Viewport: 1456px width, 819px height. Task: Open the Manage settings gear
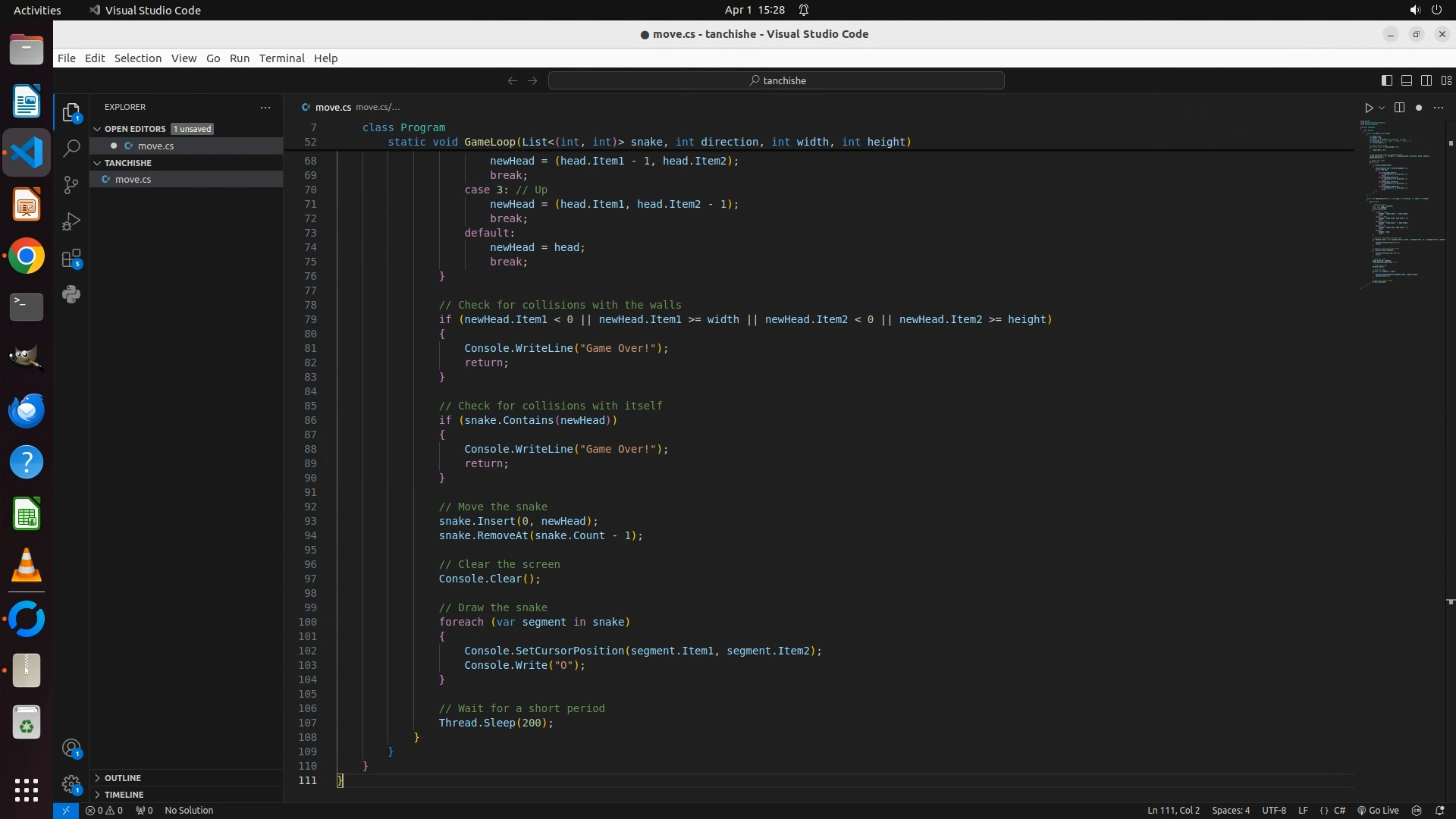[71, 784]
